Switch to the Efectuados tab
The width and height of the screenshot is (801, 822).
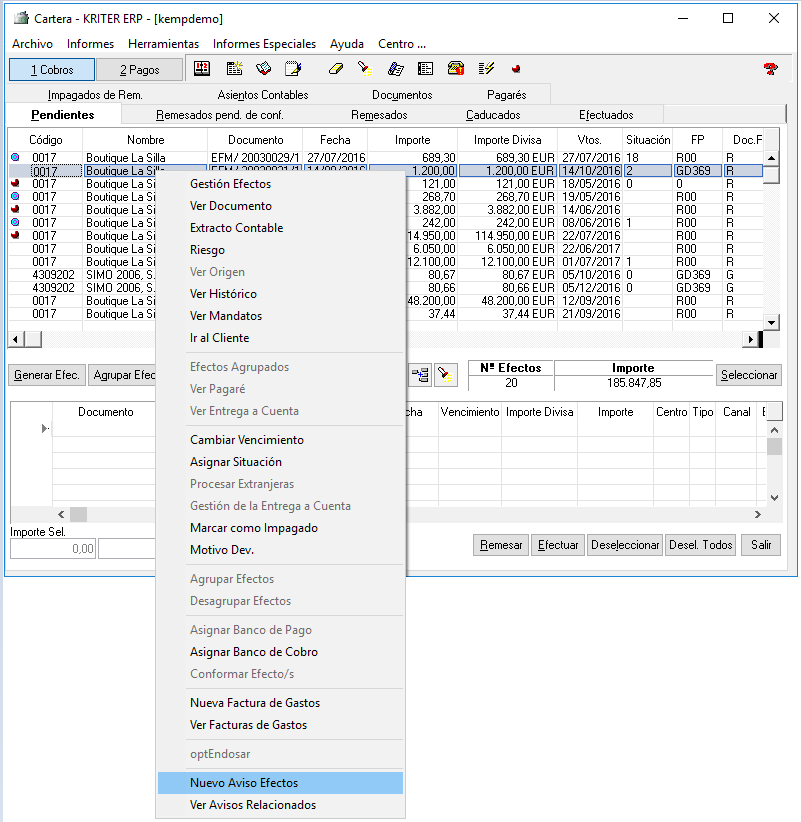tap(606, 115)
